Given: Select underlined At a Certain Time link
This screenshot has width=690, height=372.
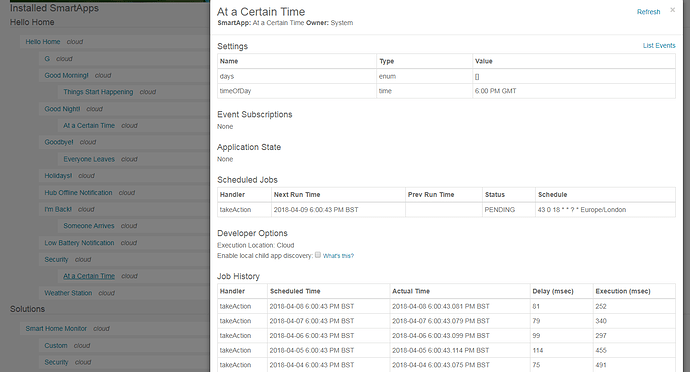Looking at the screenshot, I should tap(89, 276).
